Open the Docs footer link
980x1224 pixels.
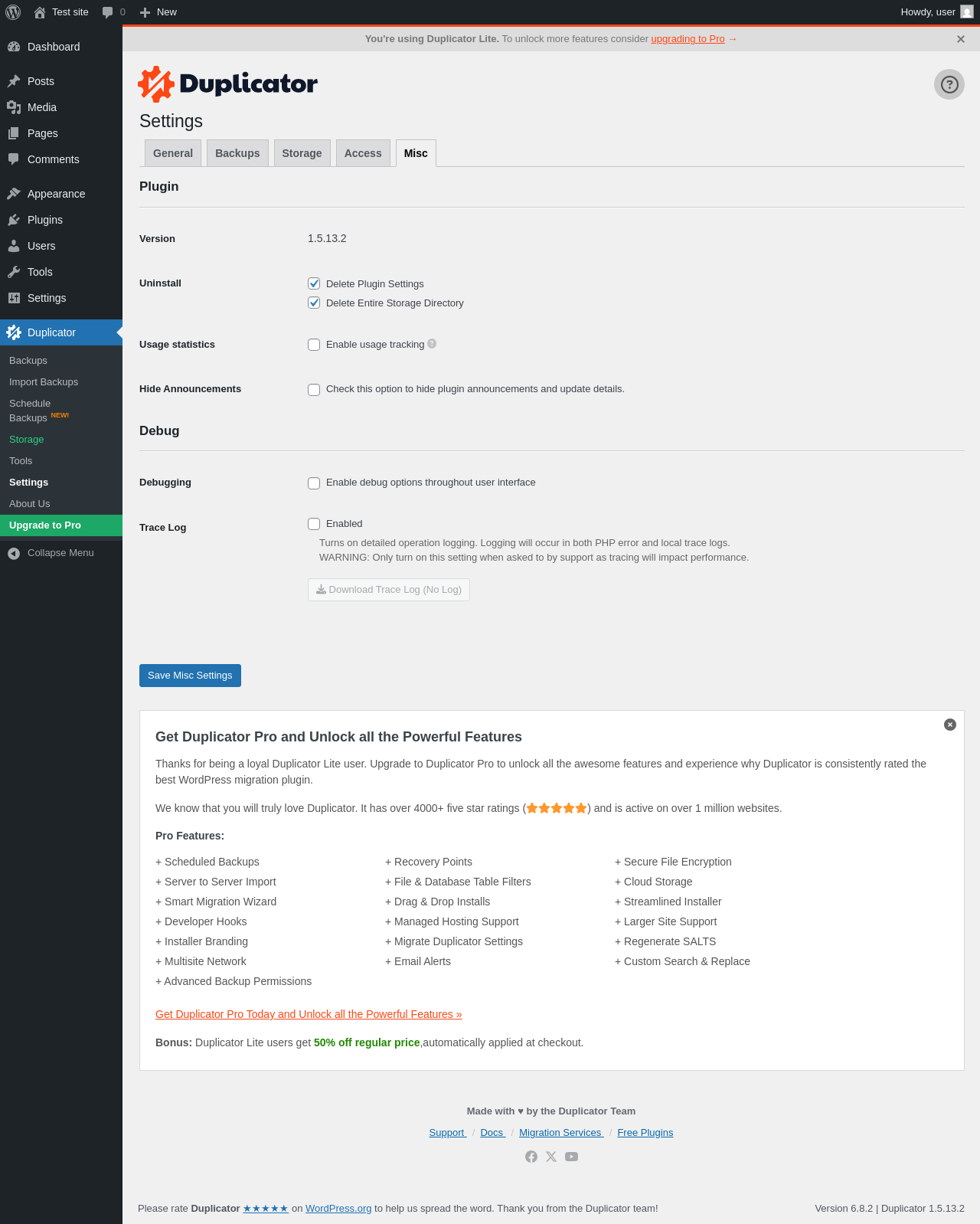point(492,1133)
